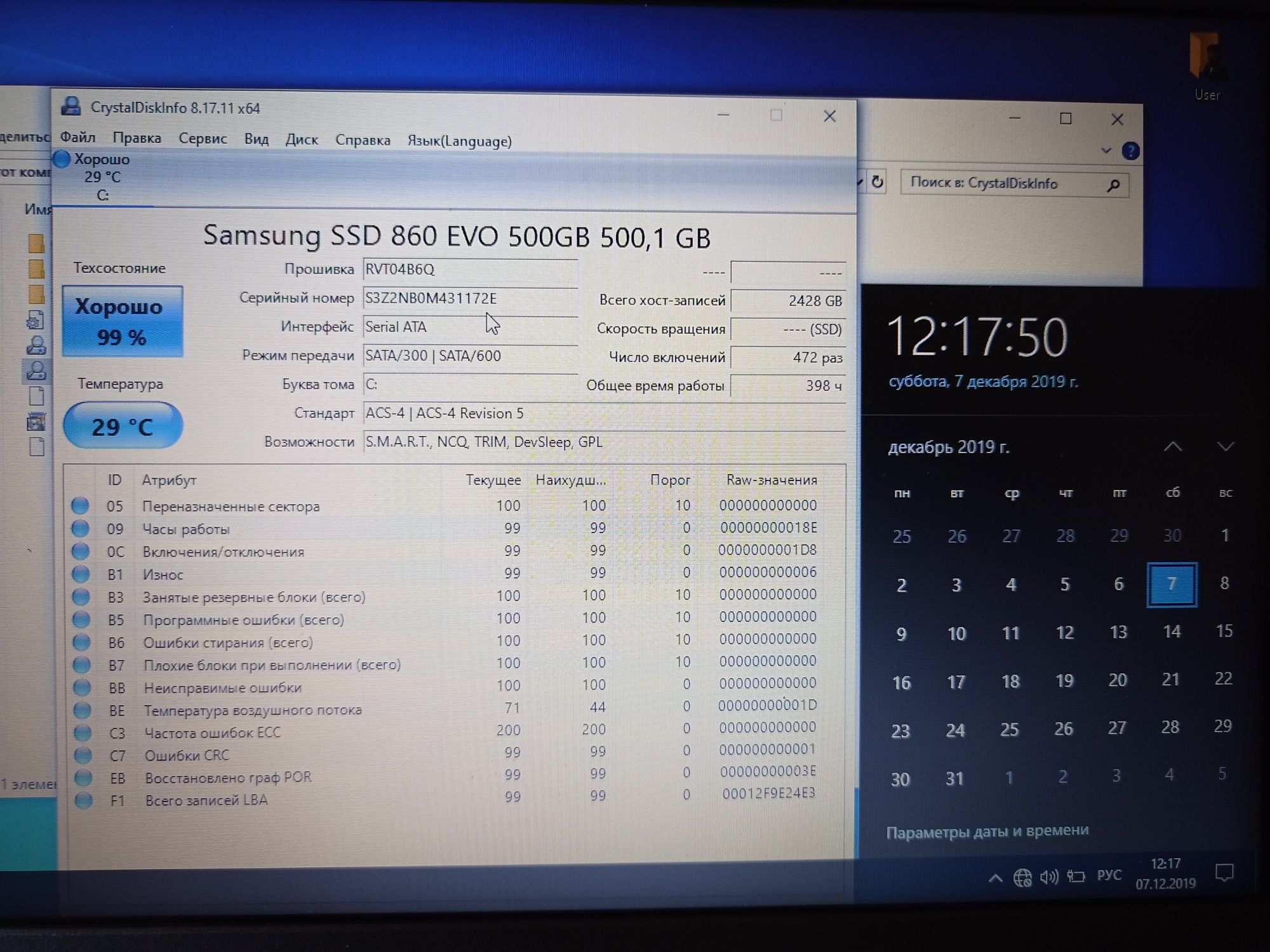
Task: Open the Вид menu
Action: click(x=257, y=139)
